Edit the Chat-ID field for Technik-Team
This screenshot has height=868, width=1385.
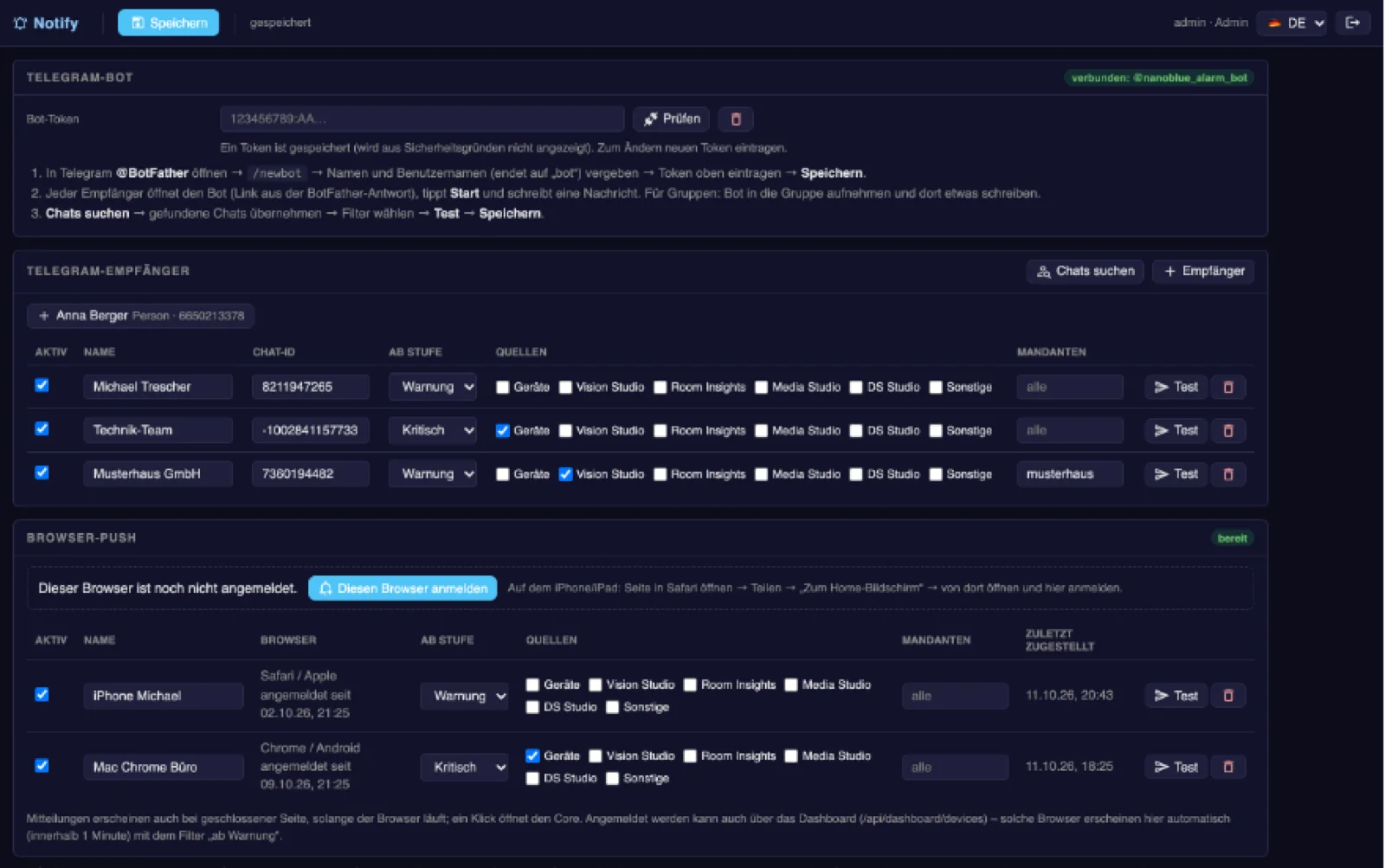click(x=310, y=430)
